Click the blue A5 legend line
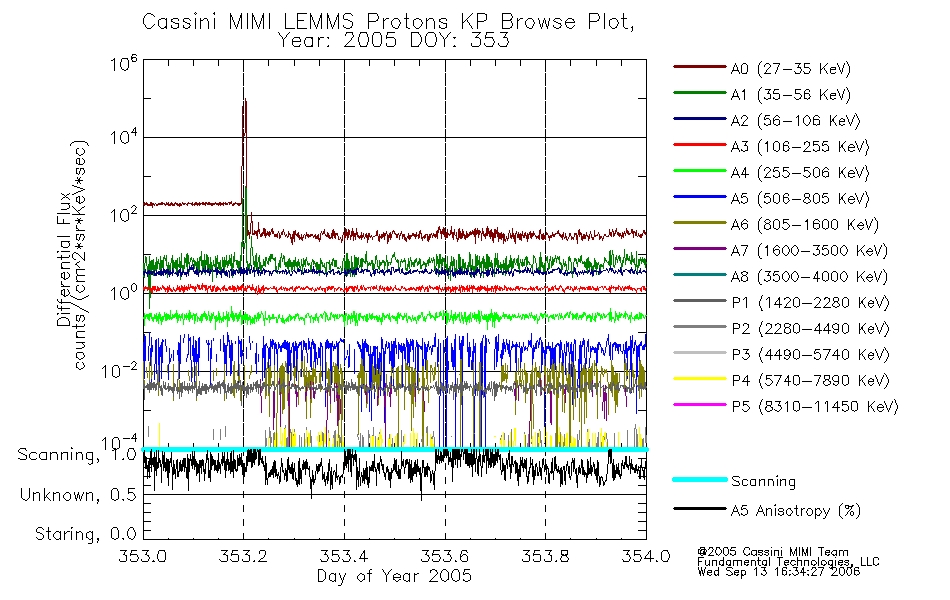The image size is (950, 600). point(699,197)
